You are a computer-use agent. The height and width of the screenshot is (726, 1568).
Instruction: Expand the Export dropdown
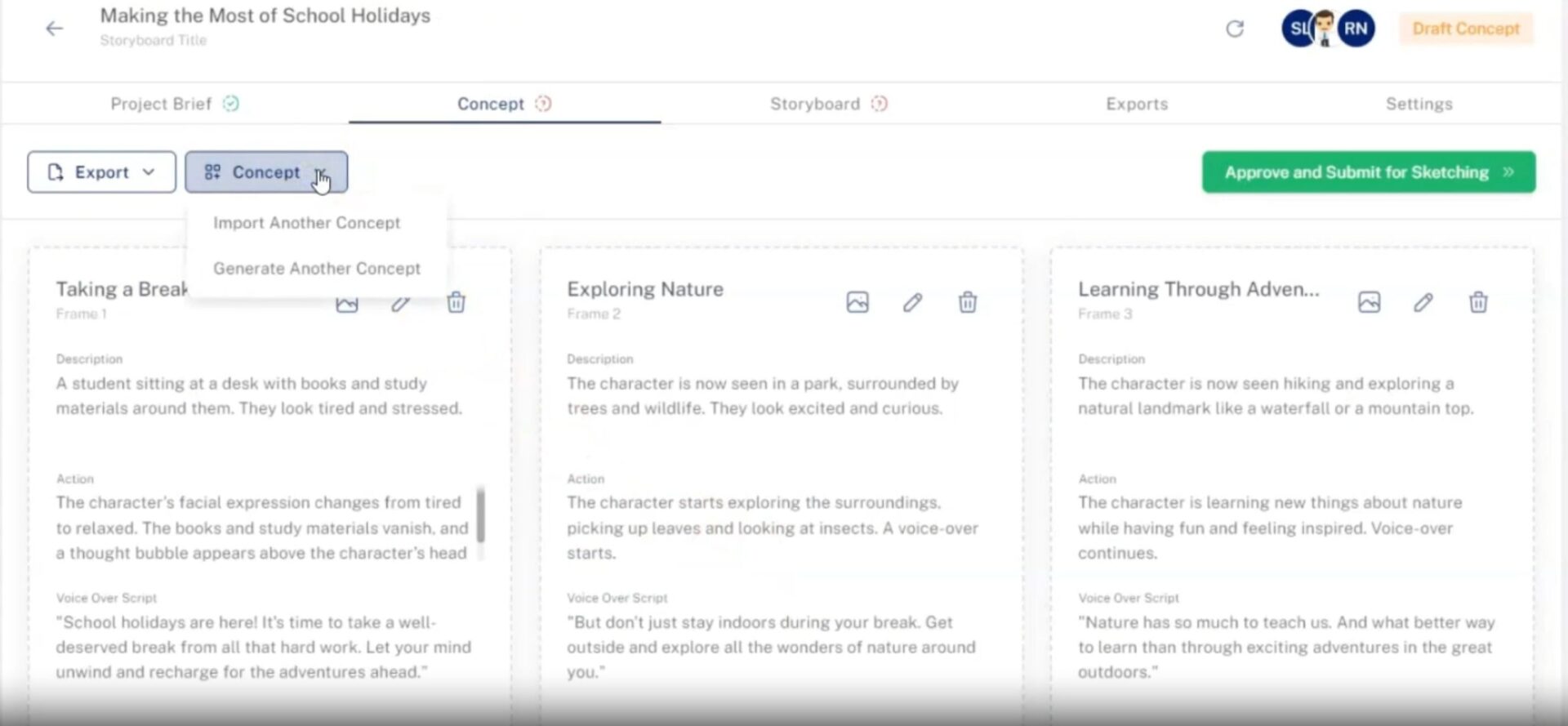(x=101, y=172)
